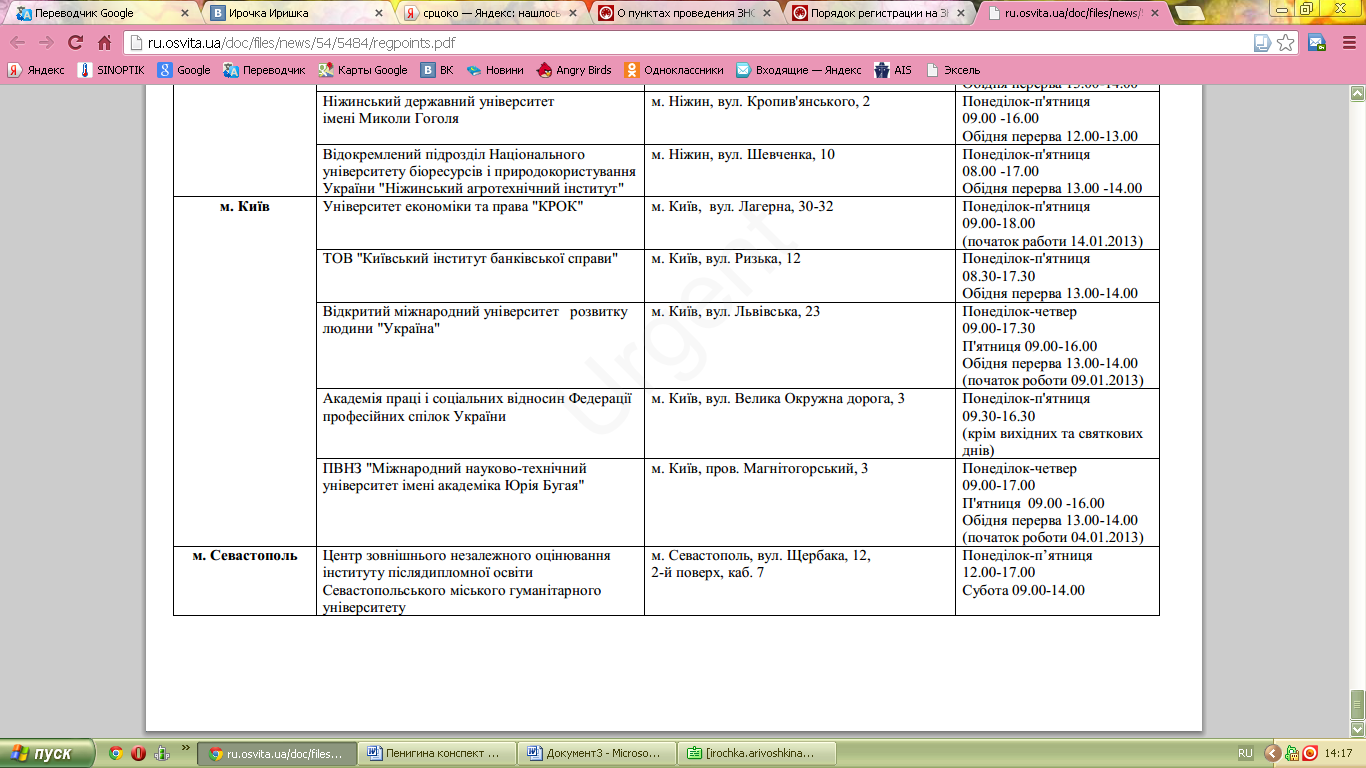The width and height of the screenshot is (1366, 768).
Task: Click the mail extension icon in the toolbar
Action: pyautogui.click(x=1318, y=43)
